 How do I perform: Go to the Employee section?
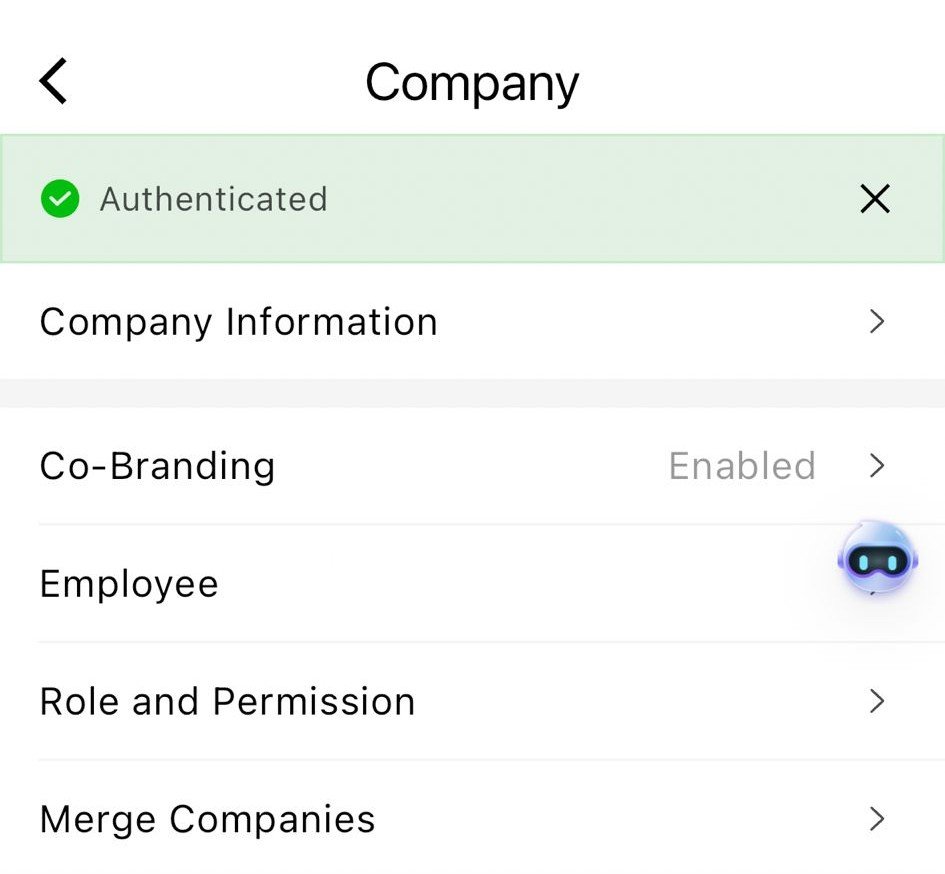129,584
